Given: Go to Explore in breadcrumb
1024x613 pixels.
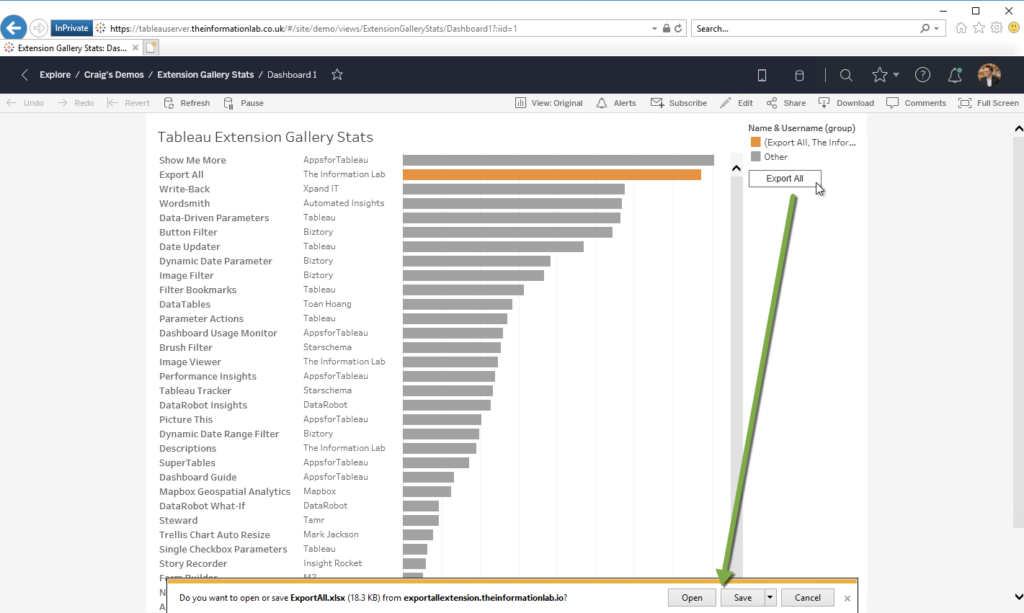Looking at the screenshot, I should pyautogui.click(x=55, y=74).
